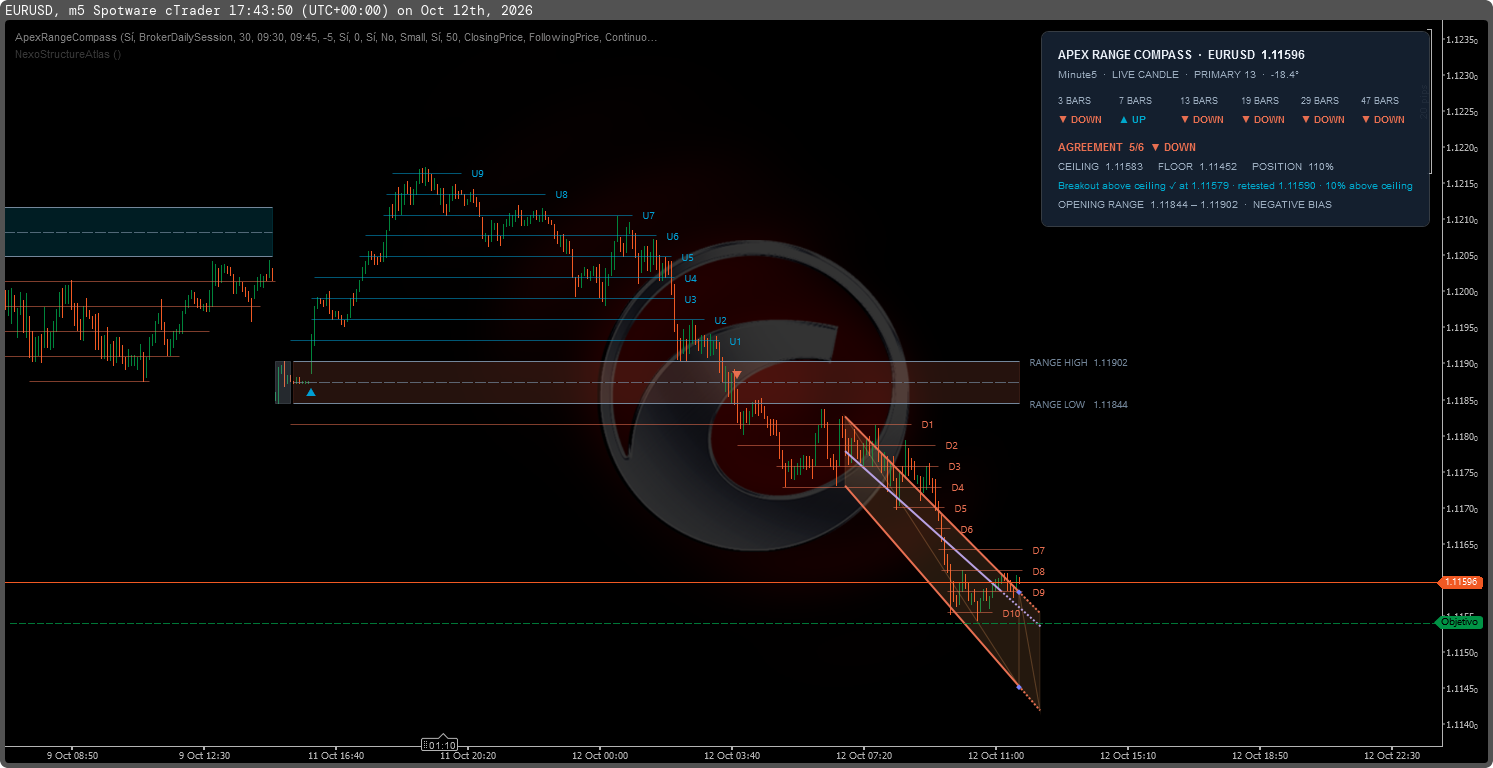
Task: Click the Breakout above ceiling message
Action: 1235,186
